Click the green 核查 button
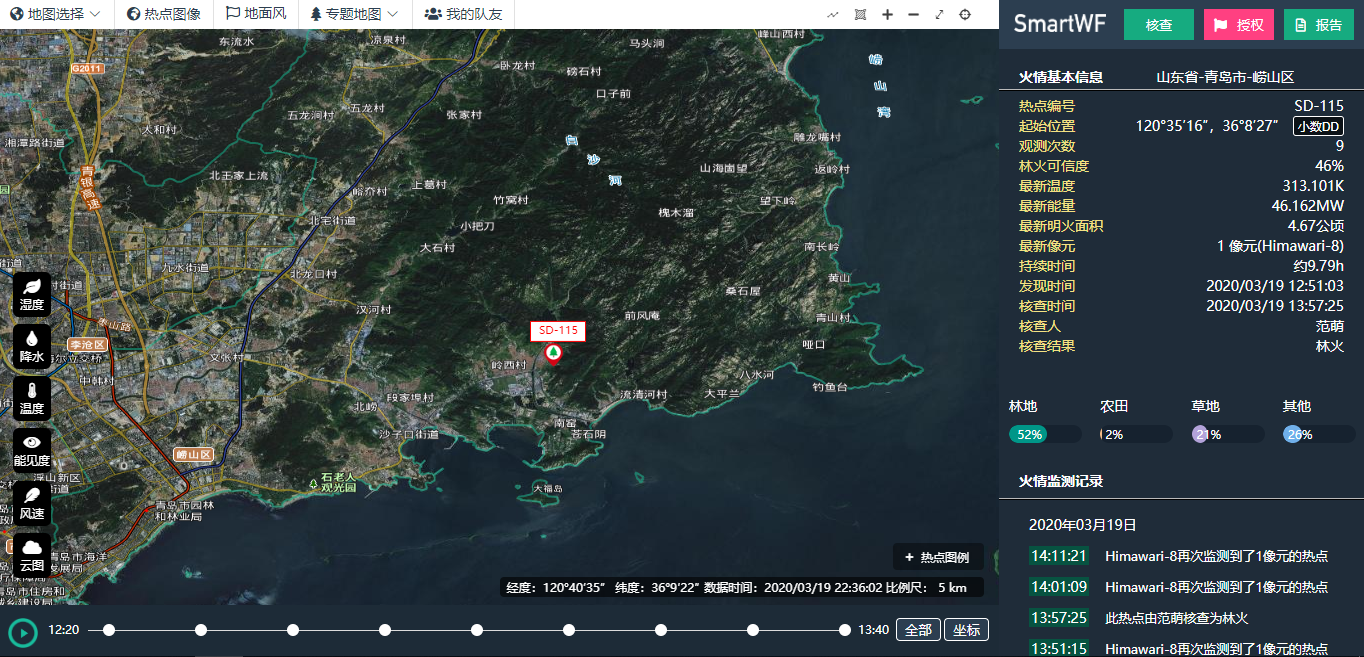 tap(1158, 25)
